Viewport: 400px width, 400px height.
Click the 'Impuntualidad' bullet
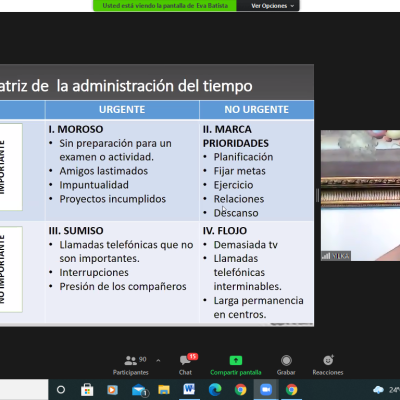[94, 185]
